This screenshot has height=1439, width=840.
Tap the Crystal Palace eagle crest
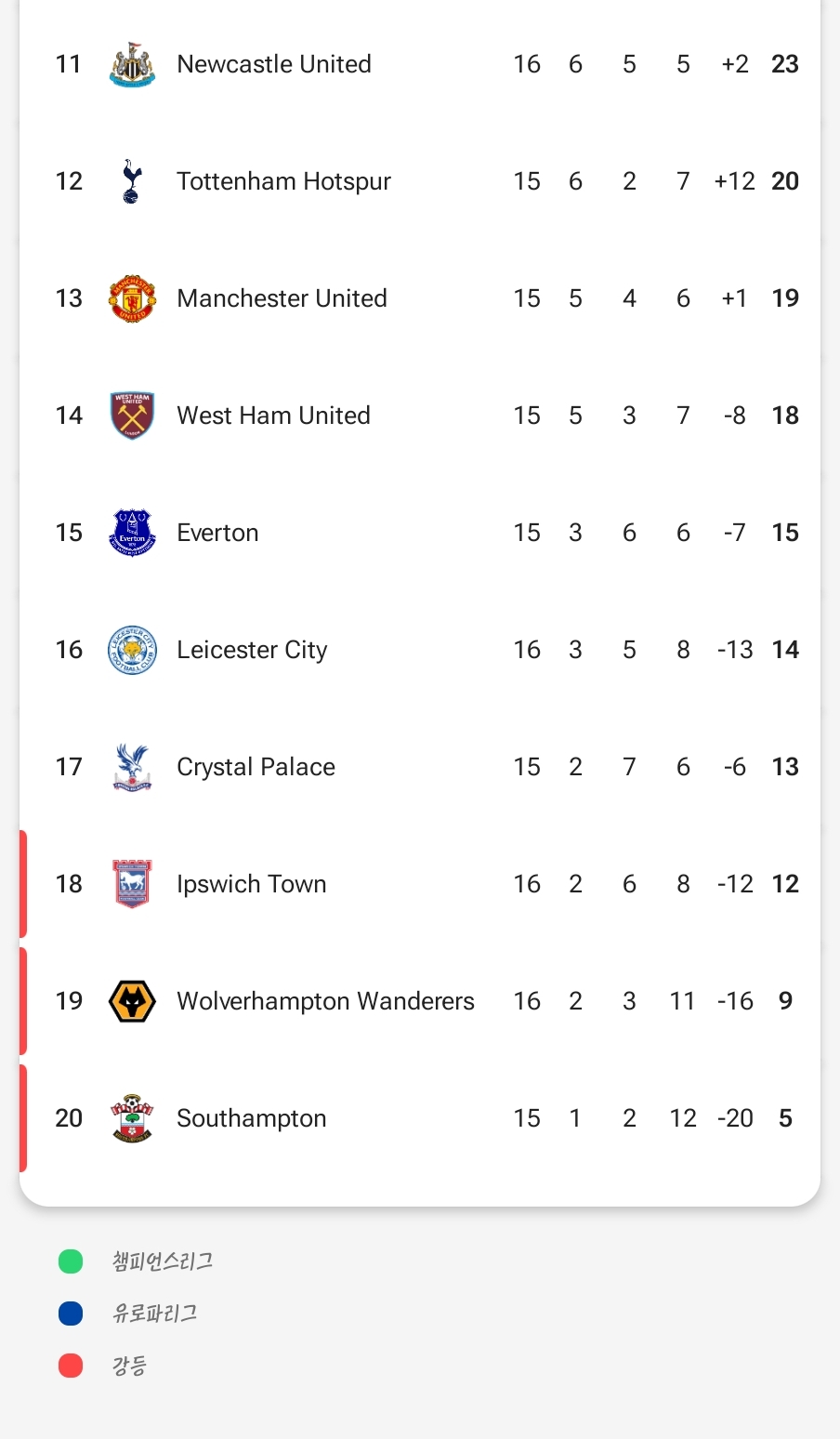[x=132, y=767]
